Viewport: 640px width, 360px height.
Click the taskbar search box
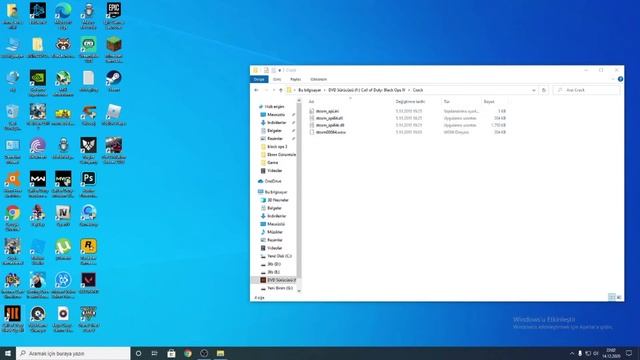73,353
